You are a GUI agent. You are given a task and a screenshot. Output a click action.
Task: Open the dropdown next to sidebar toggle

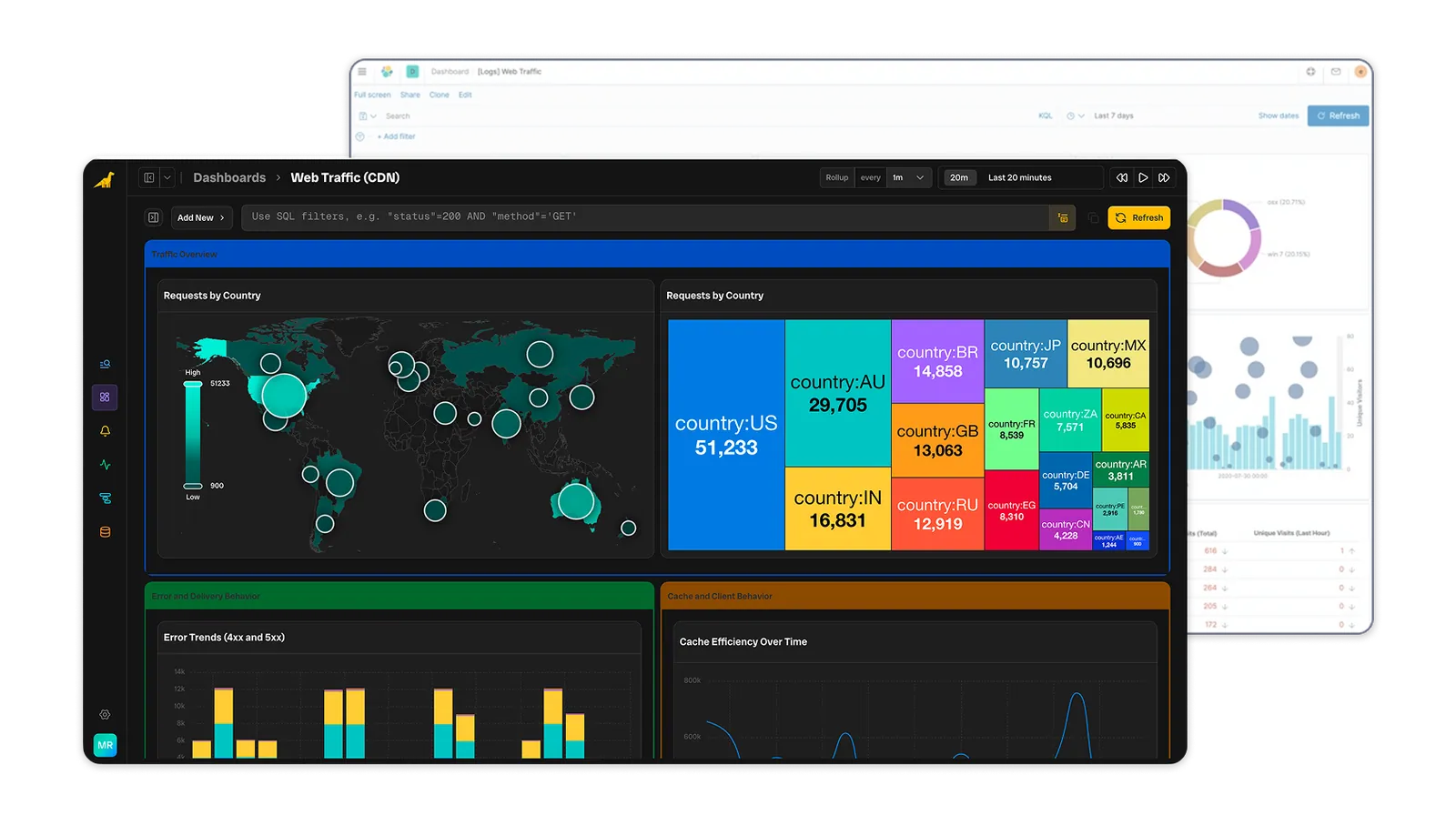click(x=167, y=177)
